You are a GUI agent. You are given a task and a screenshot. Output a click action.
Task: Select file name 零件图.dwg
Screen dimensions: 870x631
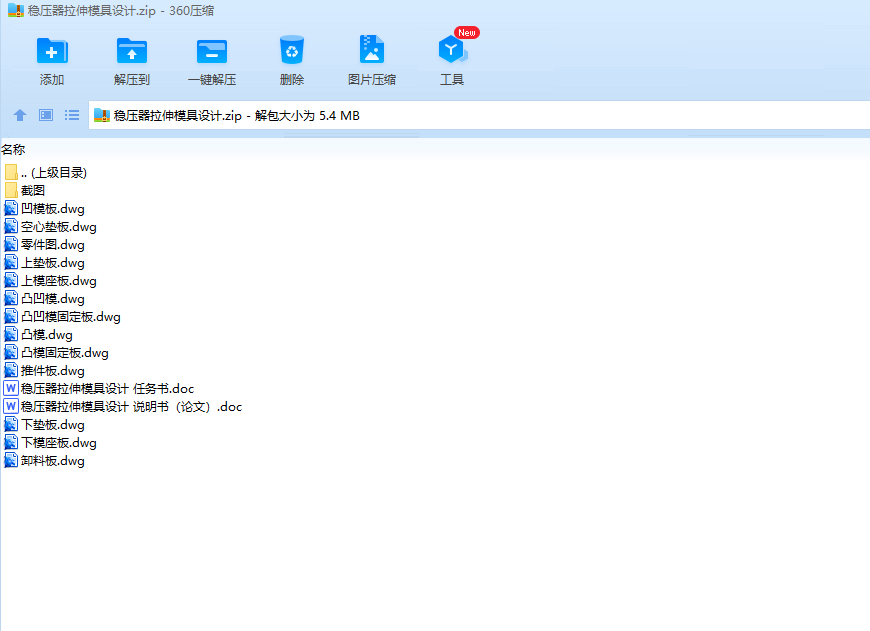click(x=53, y=245)
